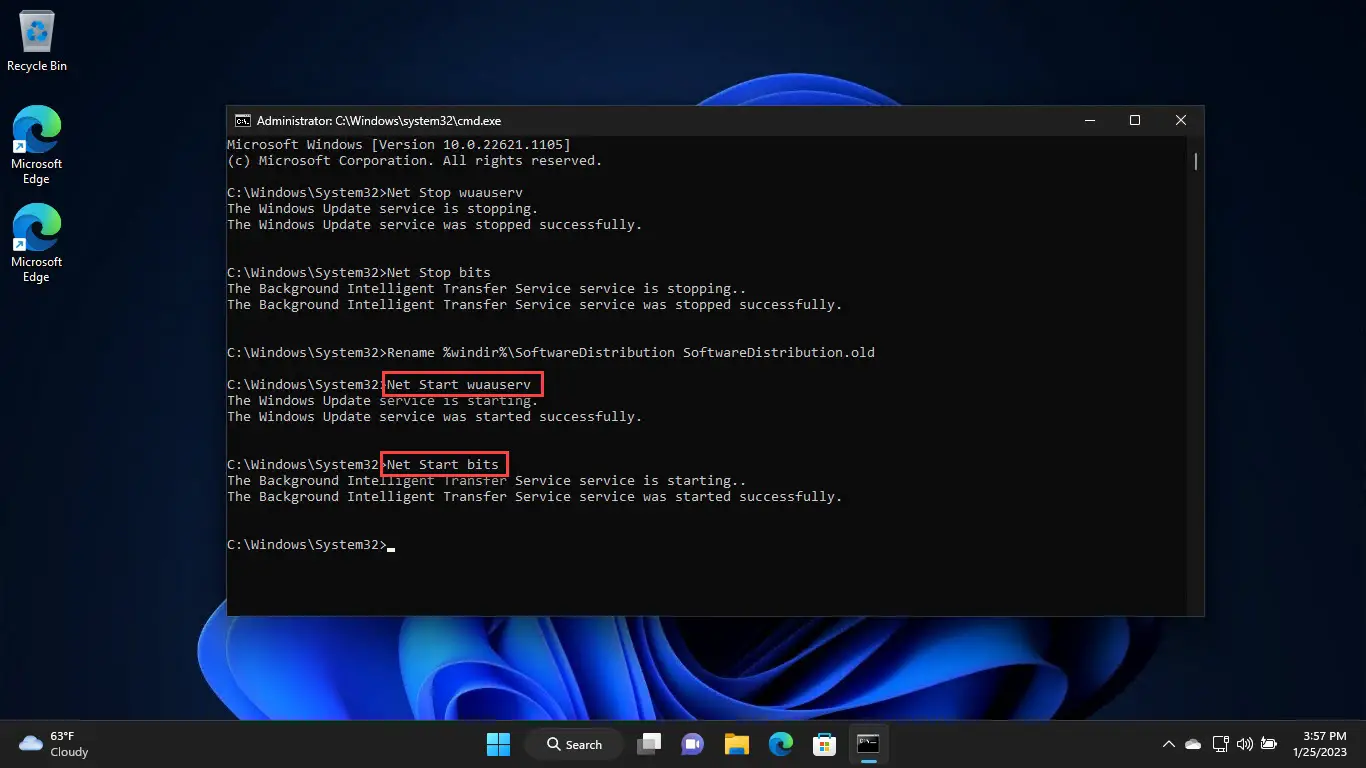Screen dimensions: 1366x768
Task: Open Task View from the taskbar
Action: 650,744
